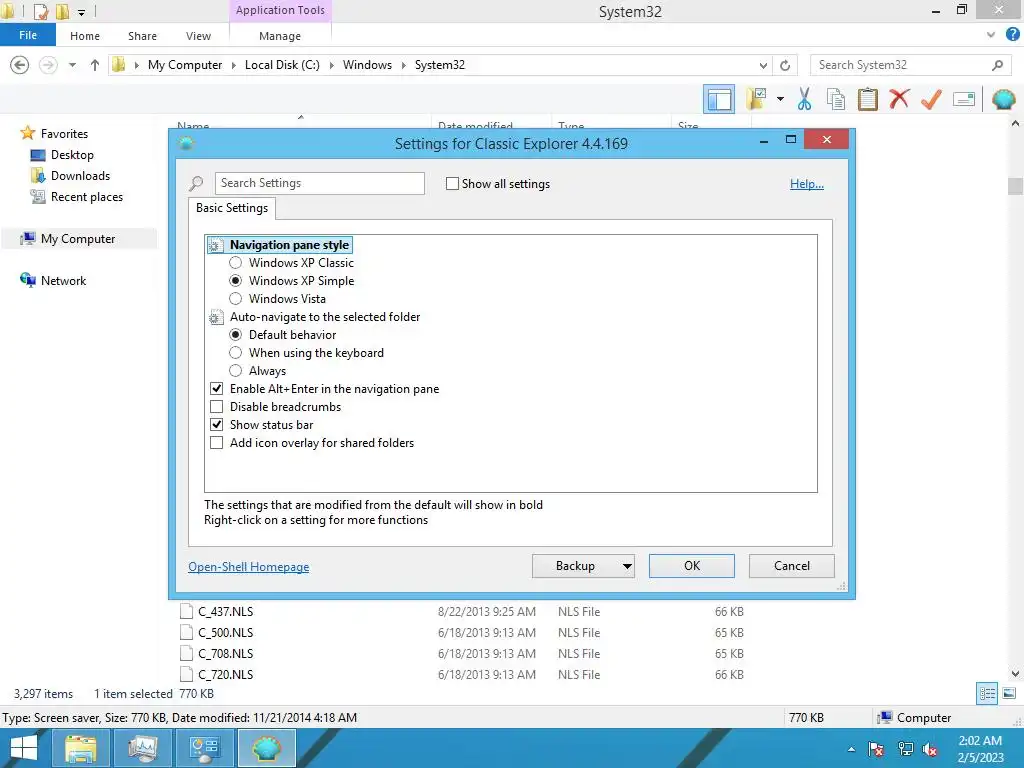This screenshot has width=1024, height=768.
Task: Switch to Details view icon in status bar
Action: pos(987,693)
